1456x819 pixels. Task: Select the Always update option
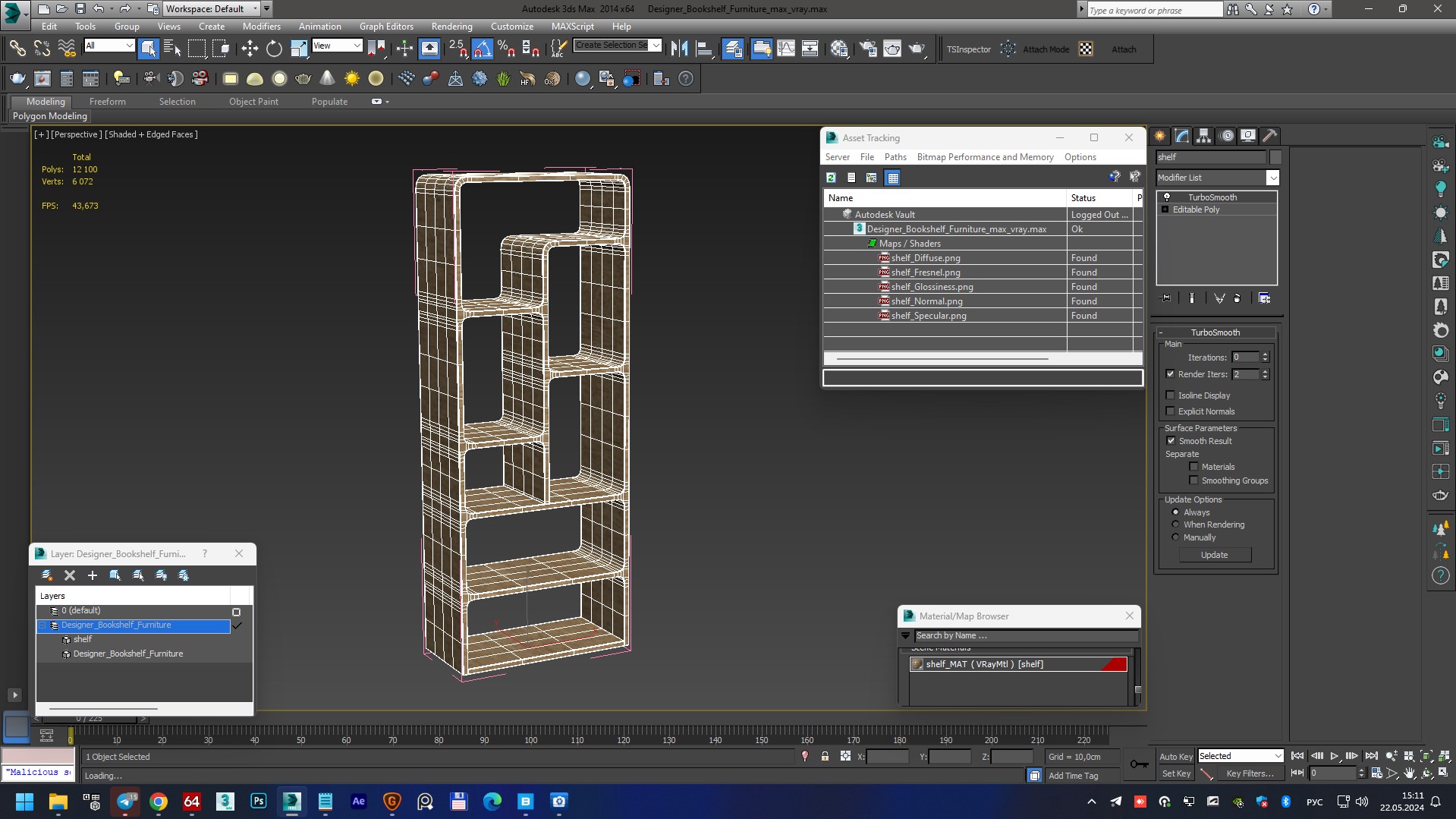[x=1176, y=512]
